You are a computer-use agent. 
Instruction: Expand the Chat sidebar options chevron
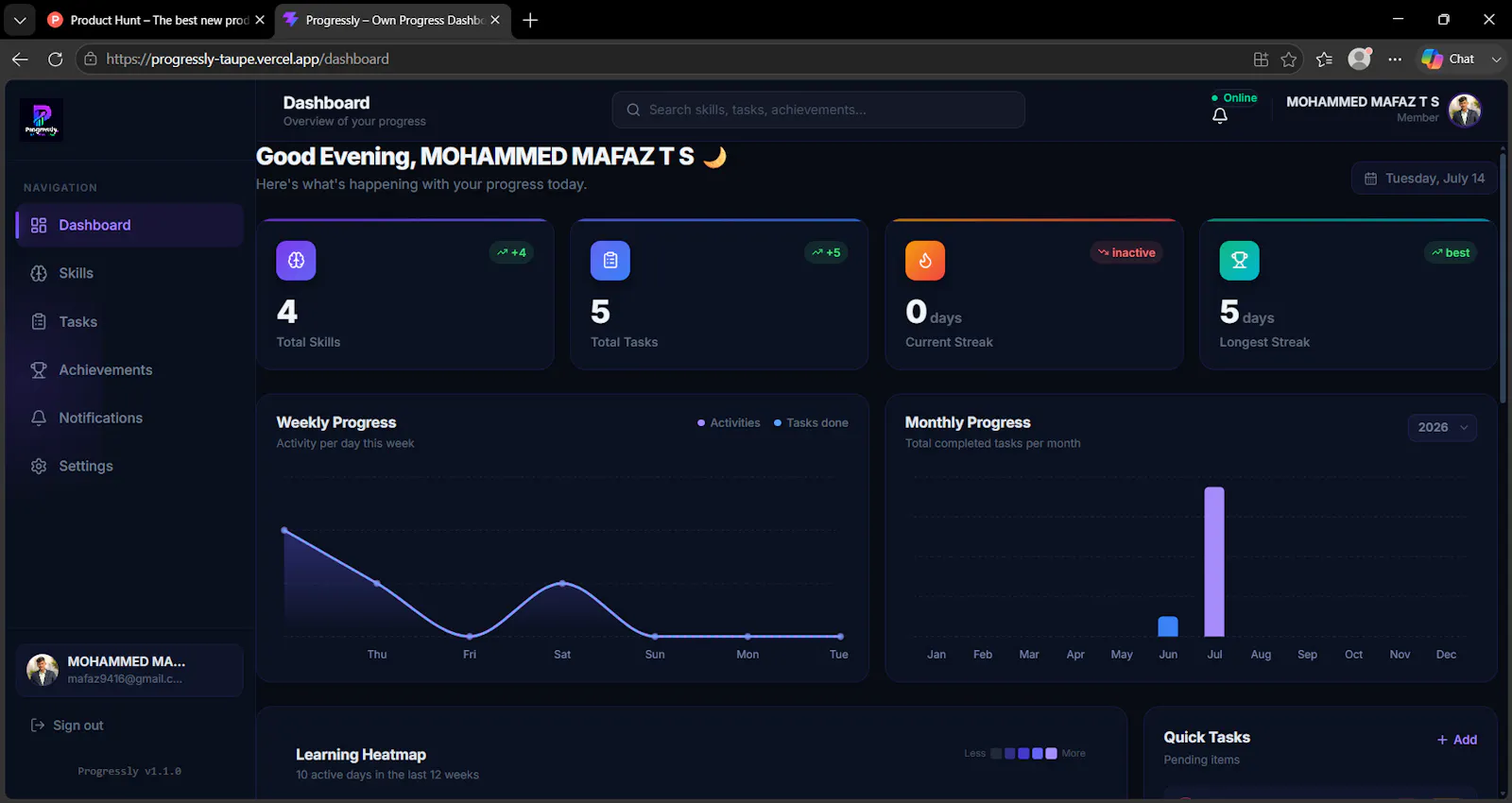click(x=1496, y=59)
